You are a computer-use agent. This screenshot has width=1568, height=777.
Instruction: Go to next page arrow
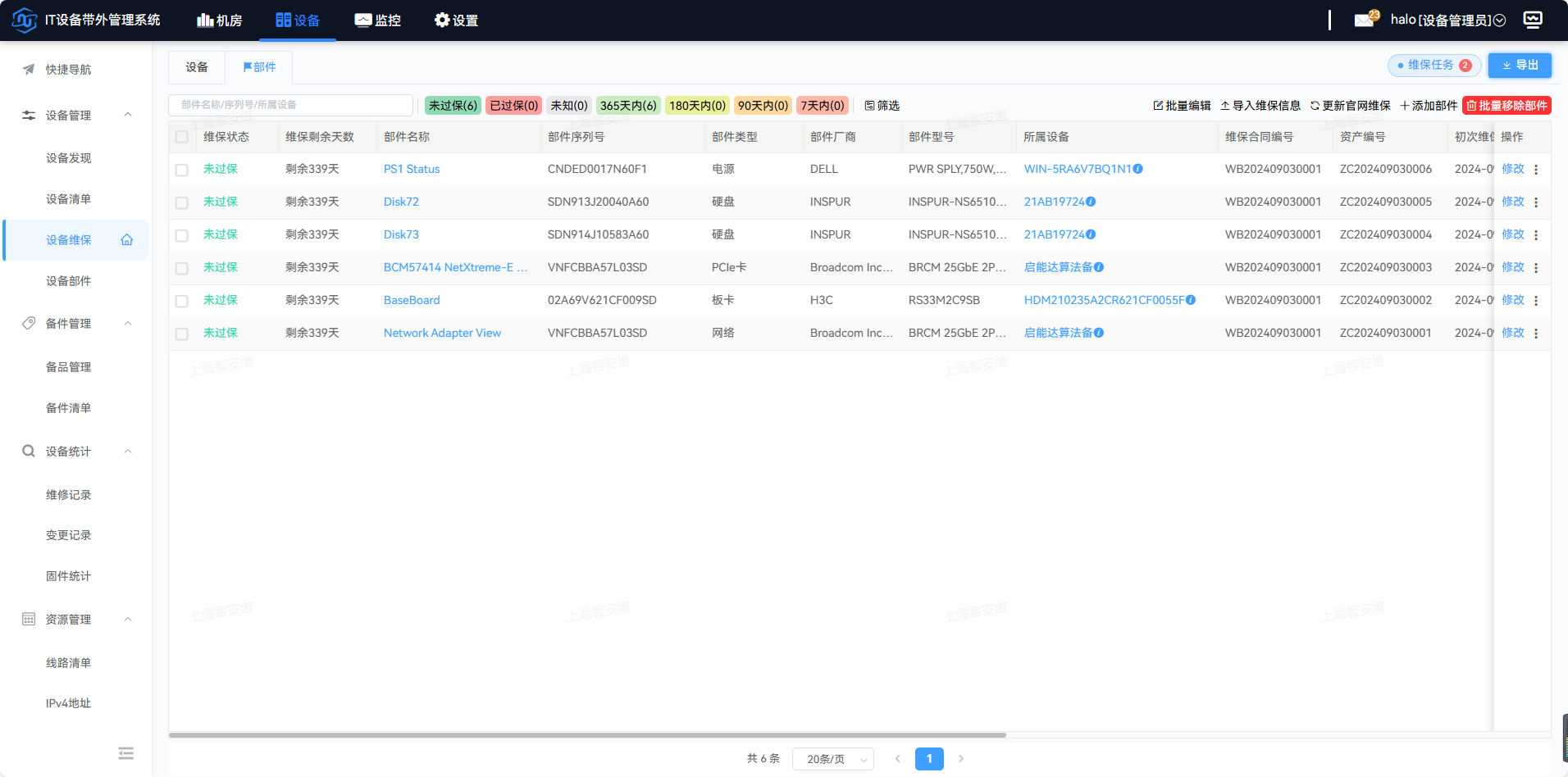click(961, 759)
